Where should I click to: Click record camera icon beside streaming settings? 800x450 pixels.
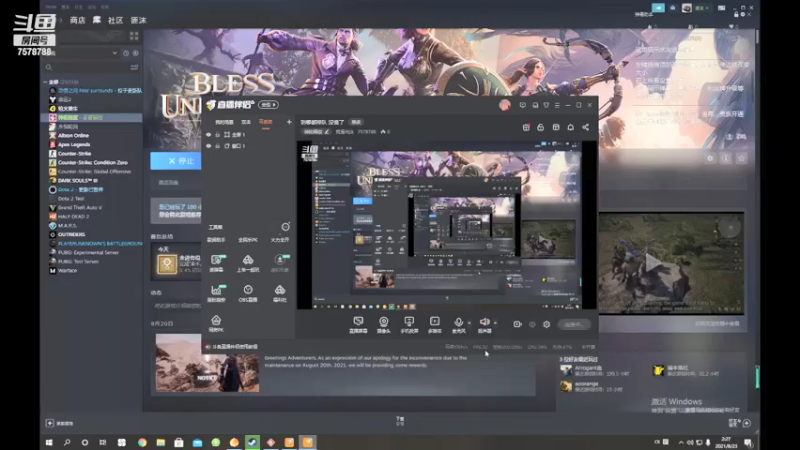pos(517,324)
